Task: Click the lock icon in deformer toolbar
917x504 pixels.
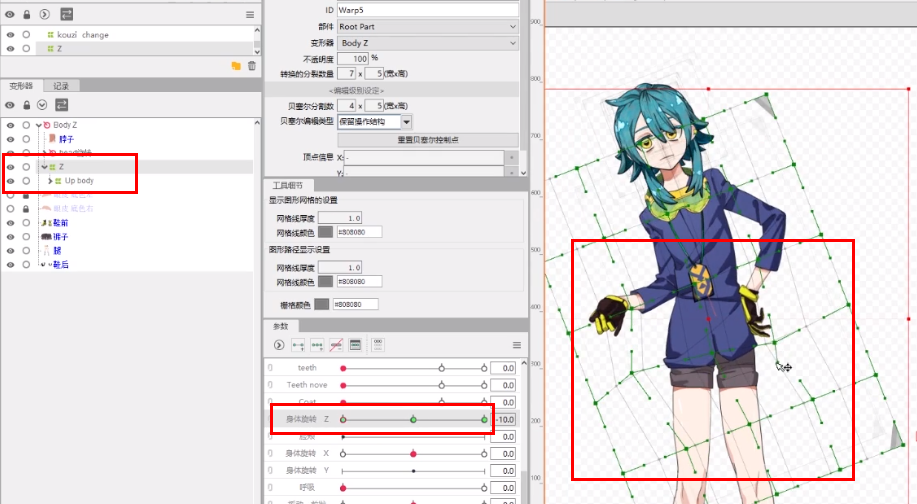Action: tap(26, 105)
